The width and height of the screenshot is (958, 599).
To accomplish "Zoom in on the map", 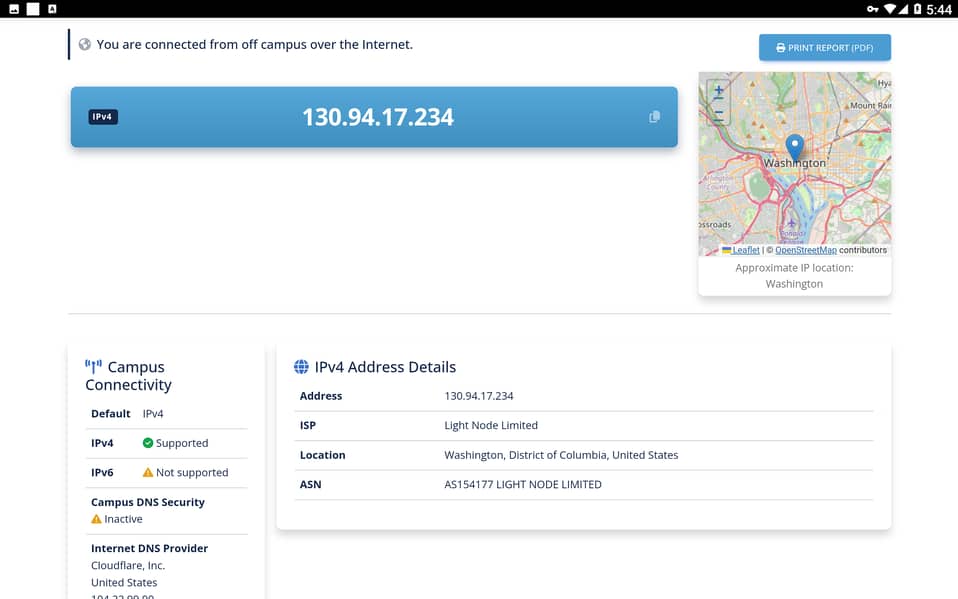I will (718, 92).
